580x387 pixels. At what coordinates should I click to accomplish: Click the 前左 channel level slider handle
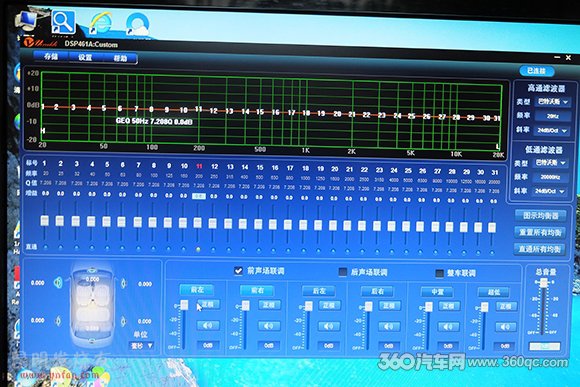[184, 305]
